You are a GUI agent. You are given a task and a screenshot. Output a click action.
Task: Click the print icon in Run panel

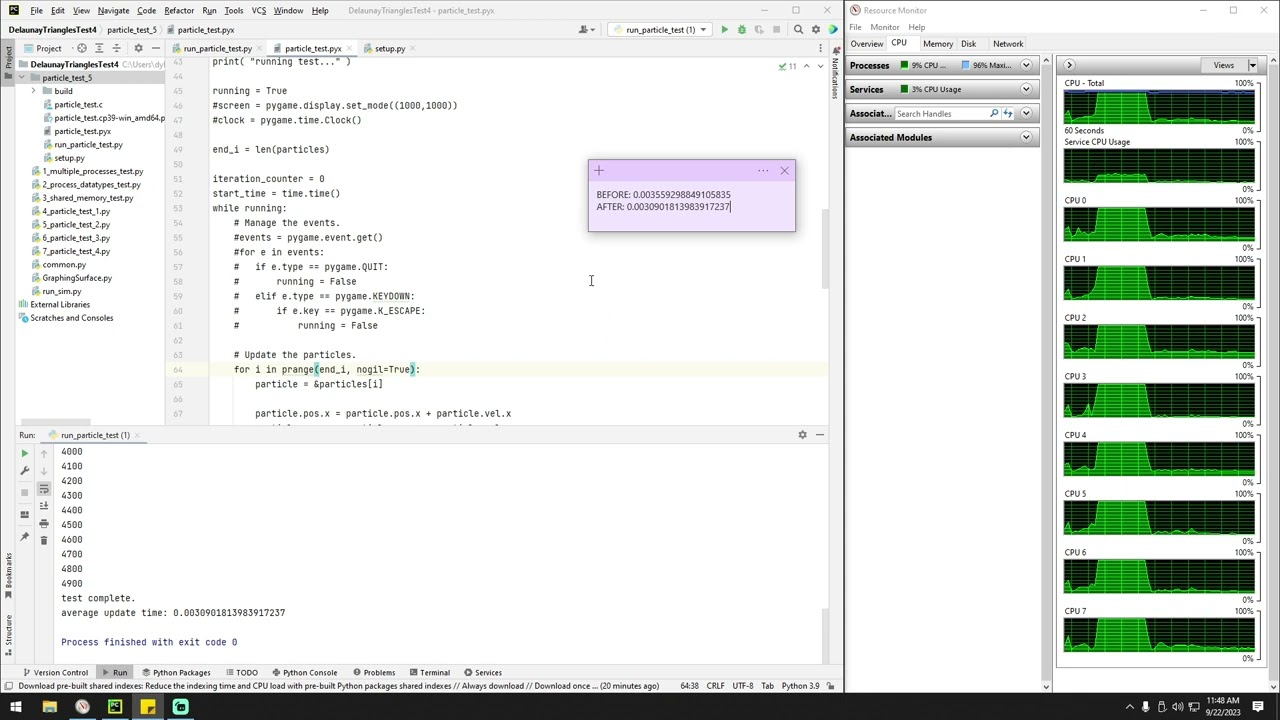click(x=43, y=523)
